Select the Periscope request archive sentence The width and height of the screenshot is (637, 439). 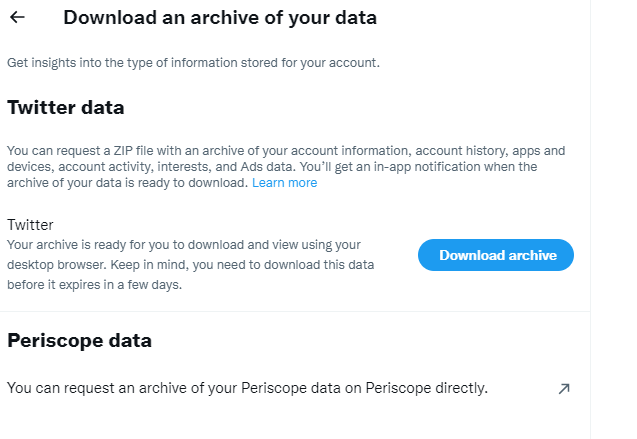tap(247, 387)
